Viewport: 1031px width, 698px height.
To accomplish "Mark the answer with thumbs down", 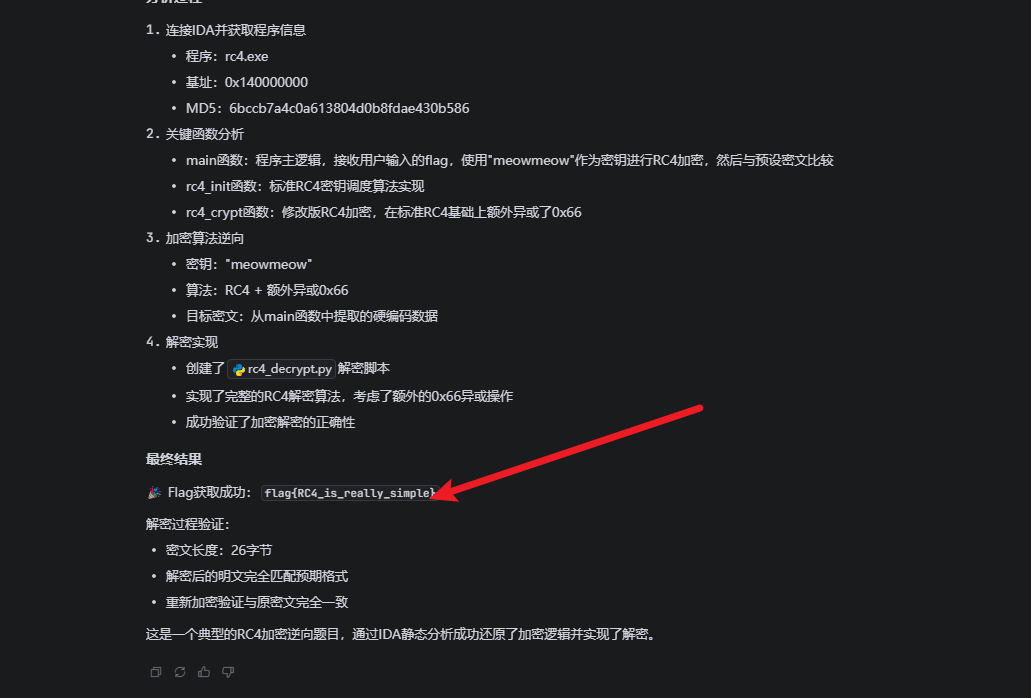I will tap(228, 672).
